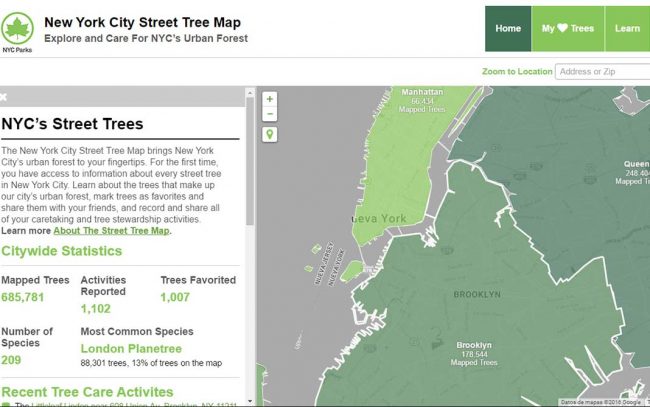Click the 88,301 trees, 13% text
The width and height of the screenshot is (650, 407).
(x=151, y=363)
